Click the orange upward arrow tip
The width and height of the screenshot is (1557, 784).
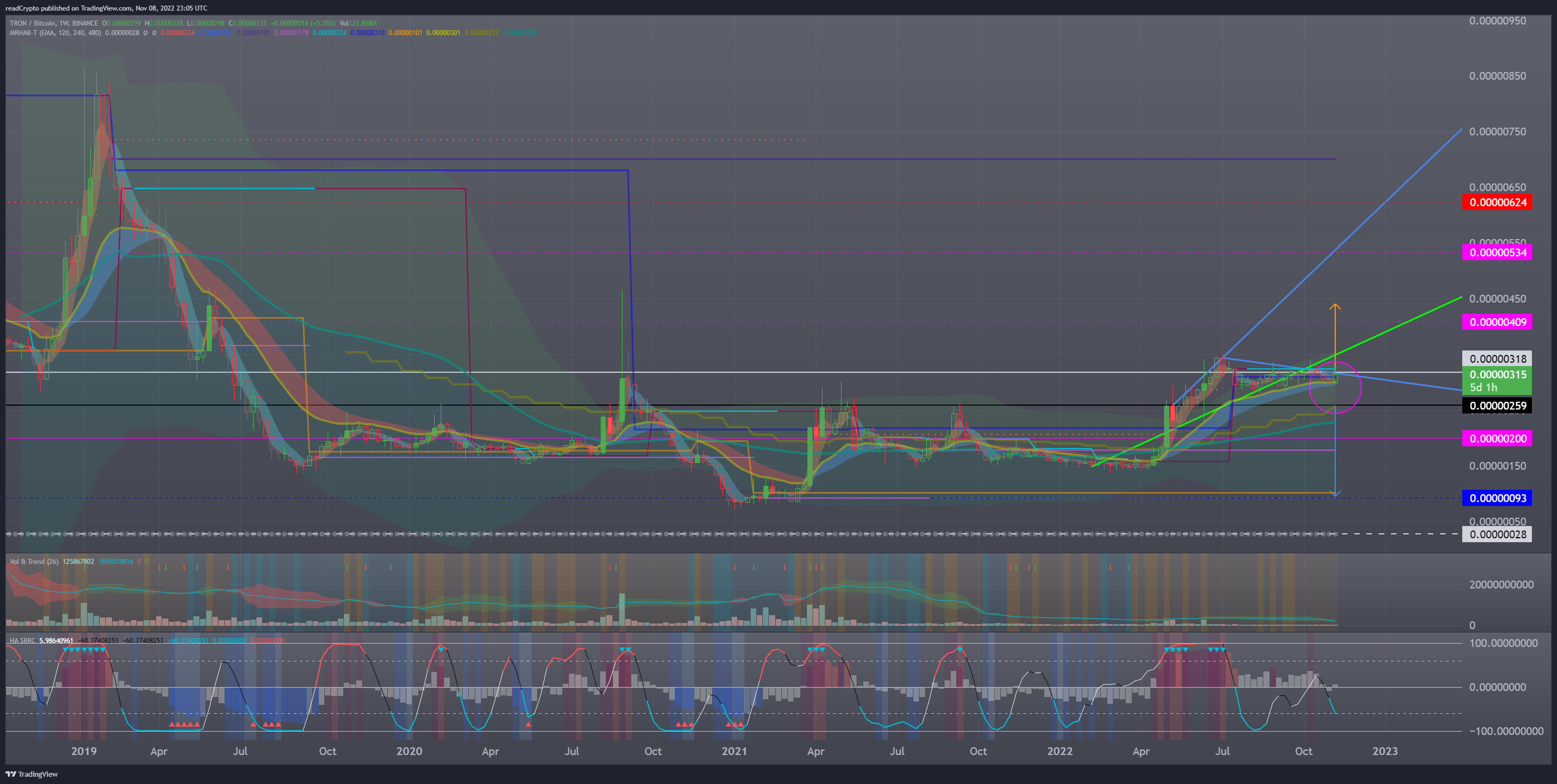coord(1335,306)
